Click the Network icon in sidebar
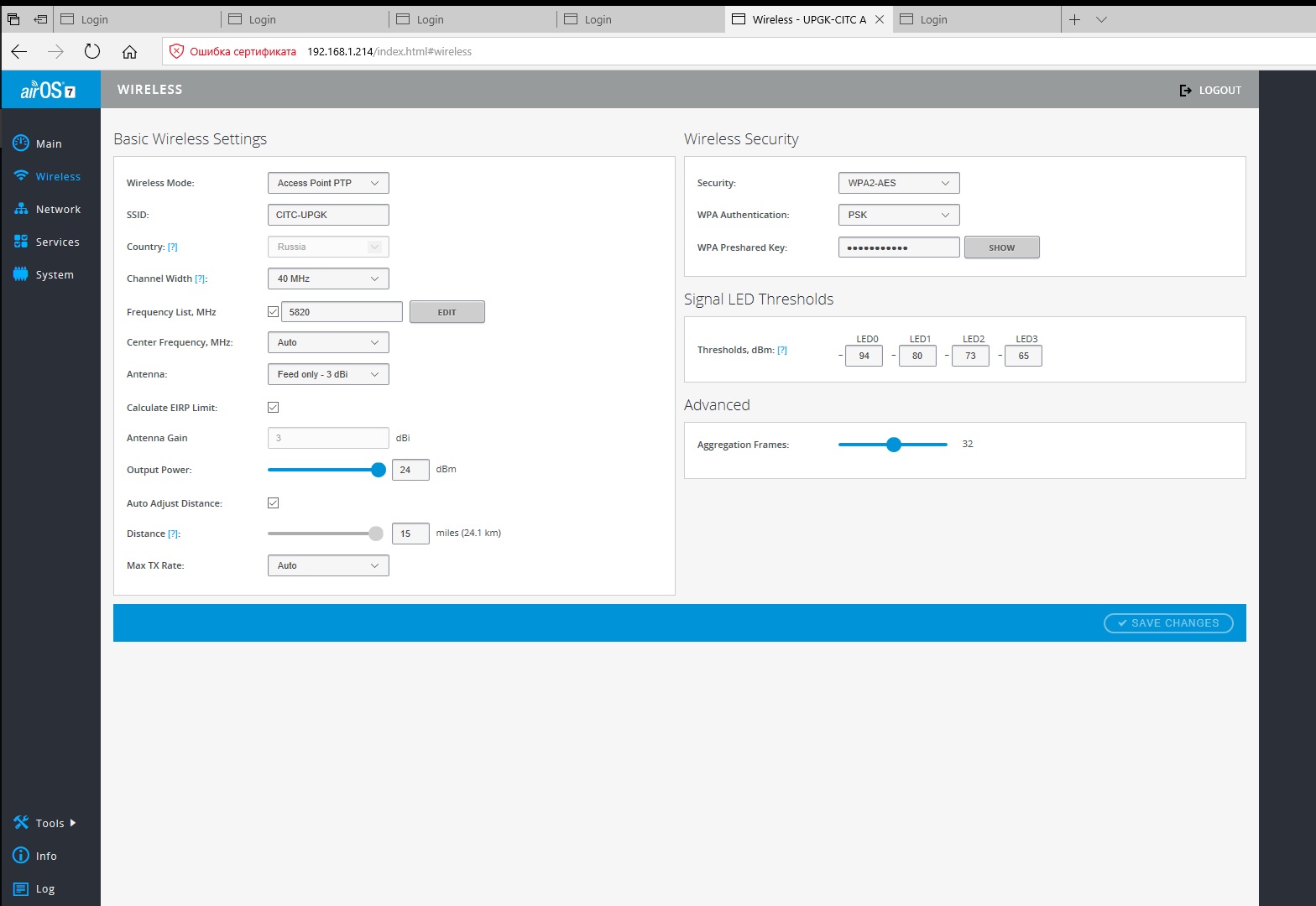Screen dimensions: 1316x906 coord(21,209)
